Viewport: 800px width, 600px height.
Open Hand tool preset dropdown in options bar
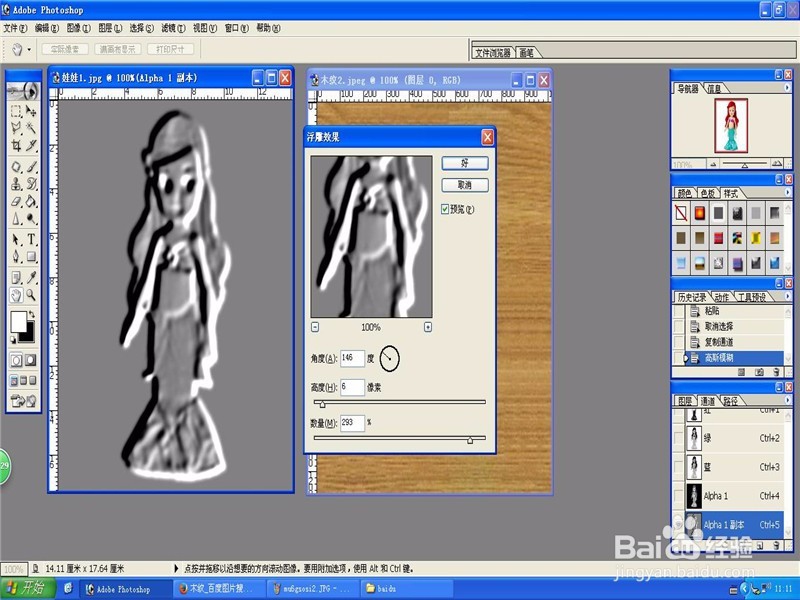click(x=29, y=49)
